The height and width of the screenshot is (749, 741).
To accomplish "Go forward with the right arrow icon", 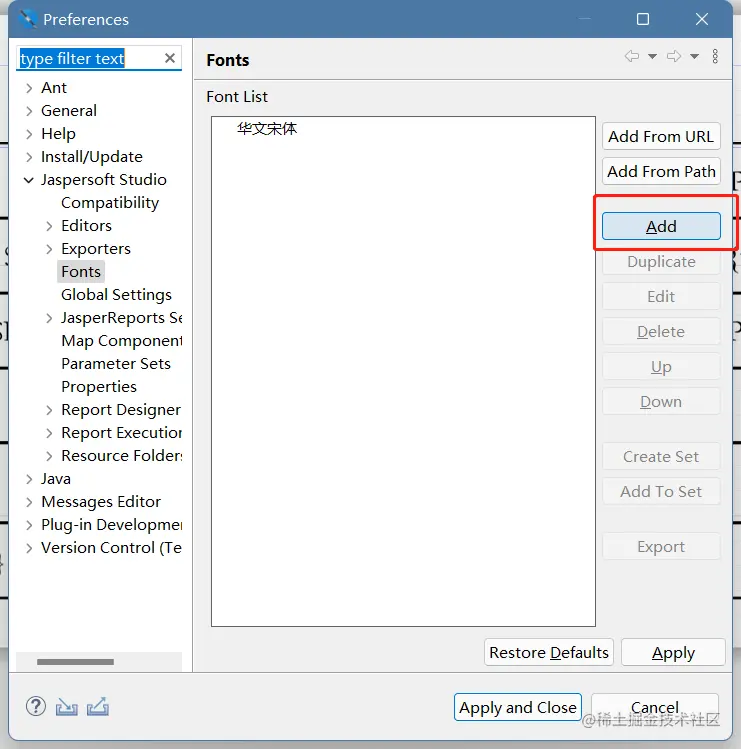I will (x=674, y=56).
